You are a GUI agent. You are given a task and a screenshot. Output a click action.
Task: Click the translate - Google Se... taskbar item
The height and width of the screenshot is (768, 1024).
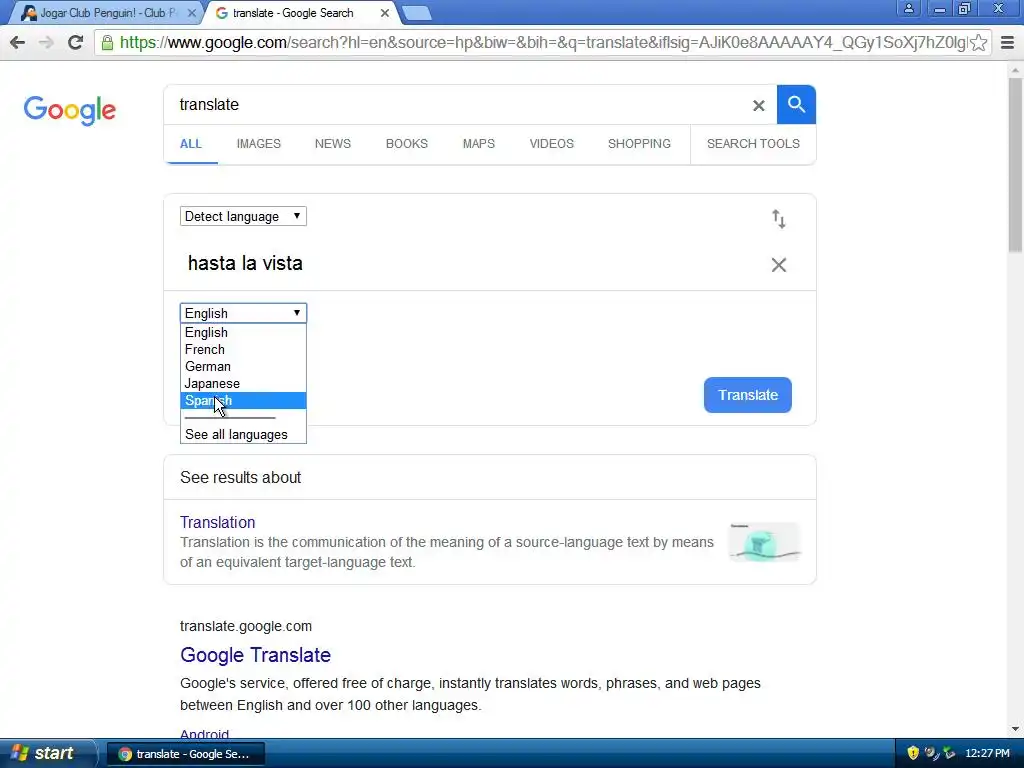[185, 754]
